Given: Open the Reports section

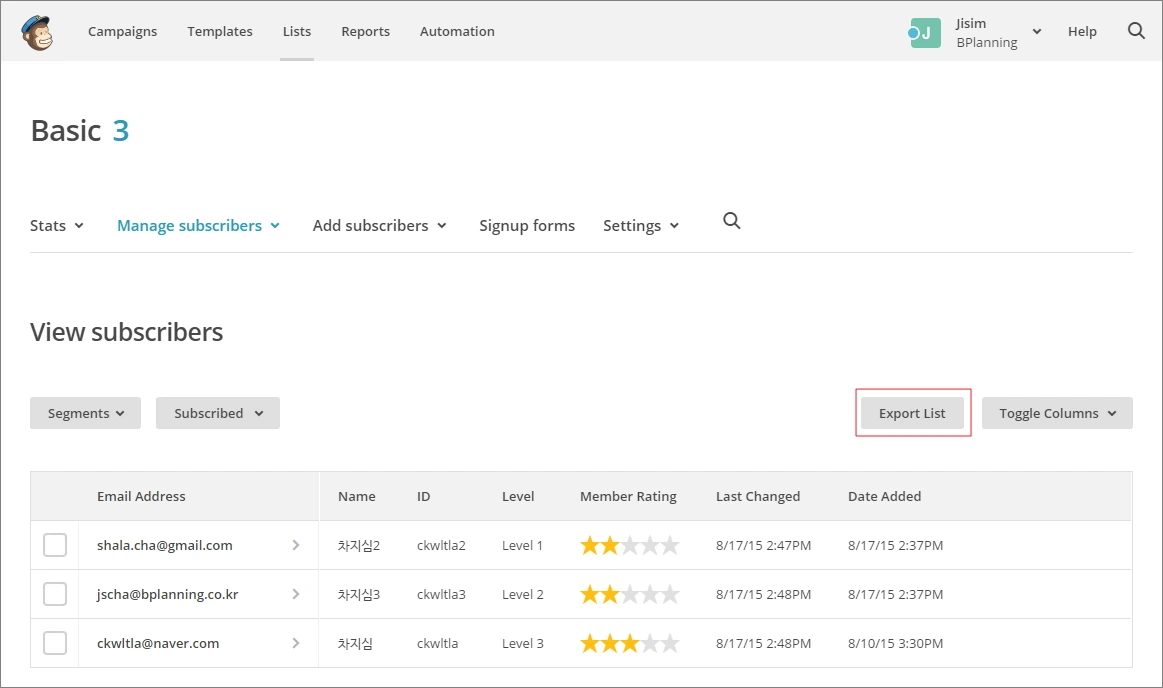Looking at the screenshot, I should tap(365, 31).
